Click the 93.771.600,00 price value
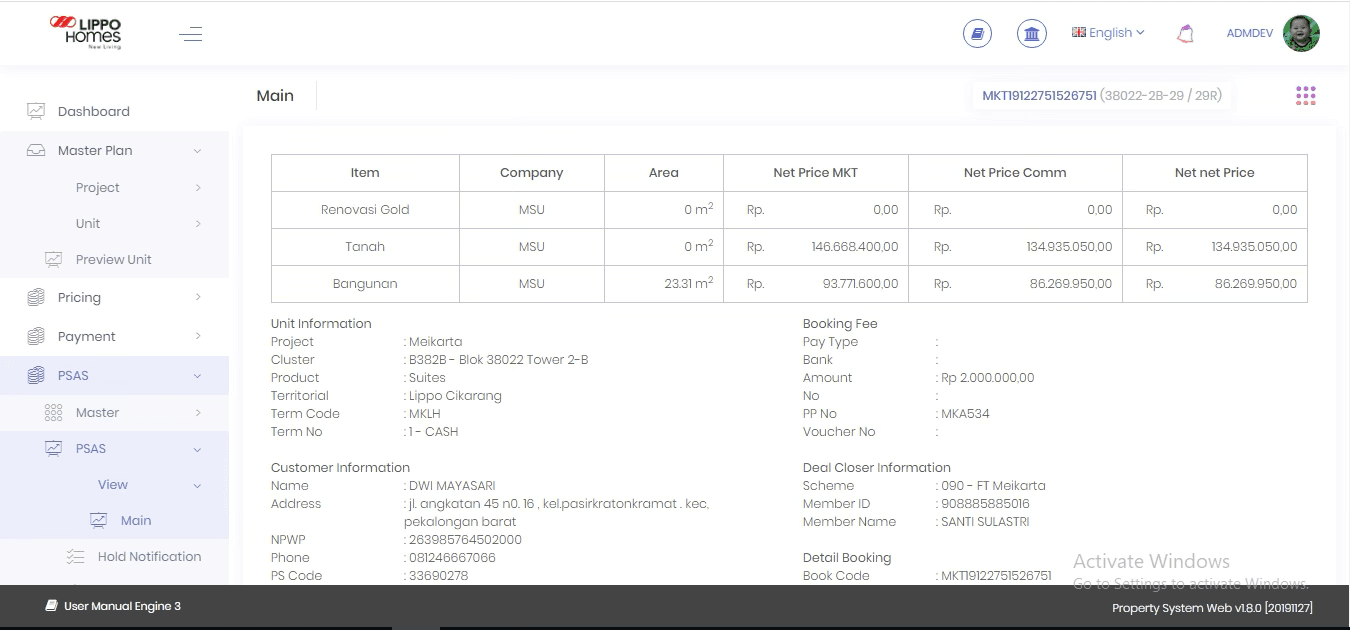This screenshot has width=1350, height=630. [x=860, y=284]
